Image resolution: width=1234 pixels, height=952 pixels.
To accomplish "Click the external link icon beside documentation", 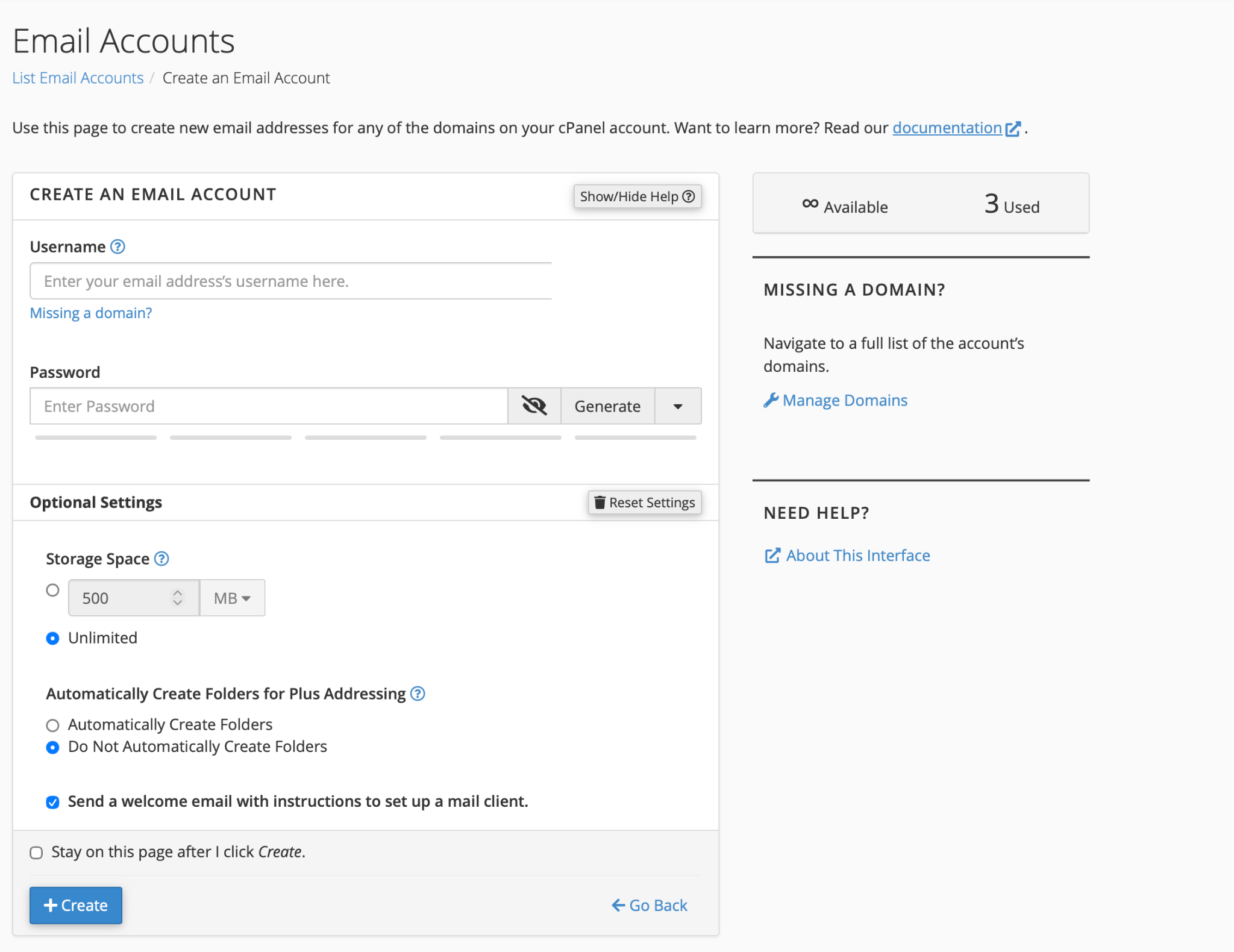I will click(1013, 128).
